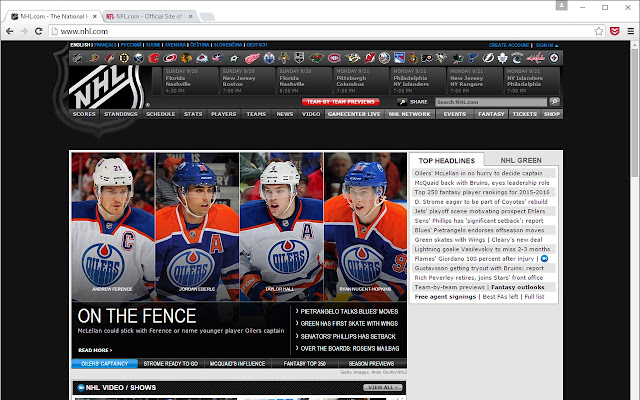Open the Pittsburgh vs Columbus game box
640x400 pixels.
[x=360, y=81]
